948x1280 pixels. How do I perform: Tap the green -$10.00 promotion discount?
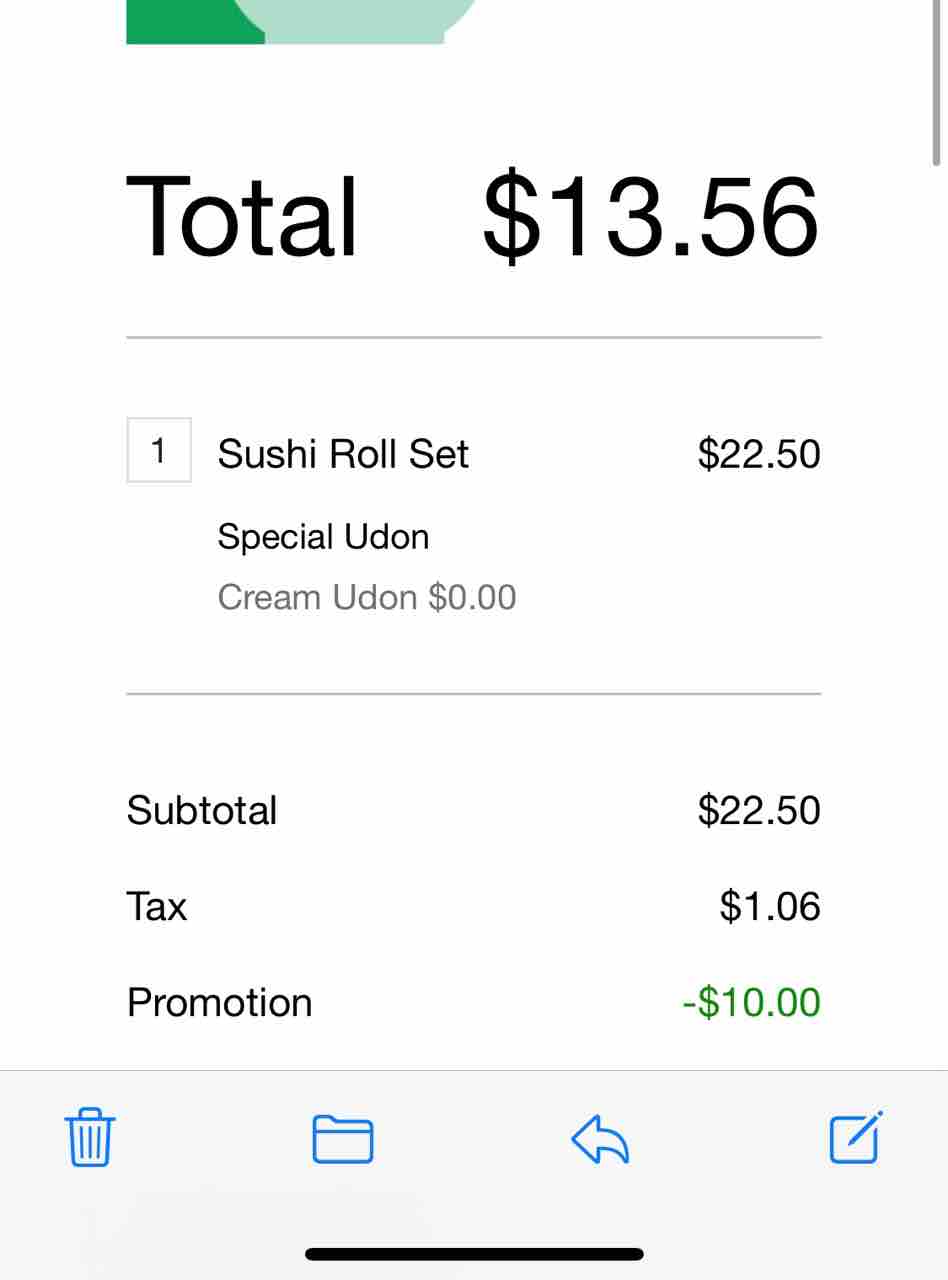click(752, 1002)
